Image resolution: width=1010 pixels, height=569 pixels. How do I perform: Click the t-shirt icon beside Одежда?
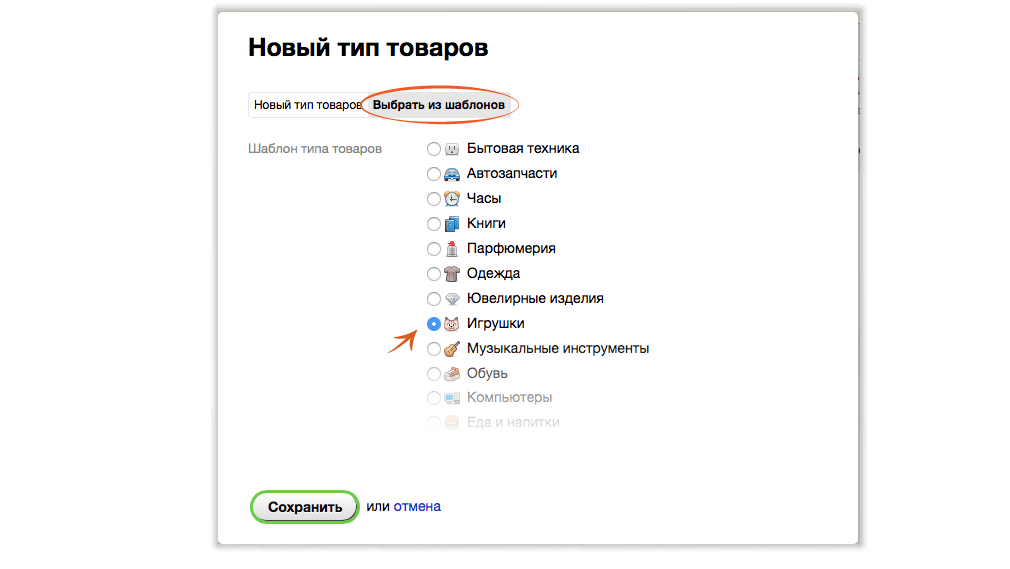pos(452,274)
